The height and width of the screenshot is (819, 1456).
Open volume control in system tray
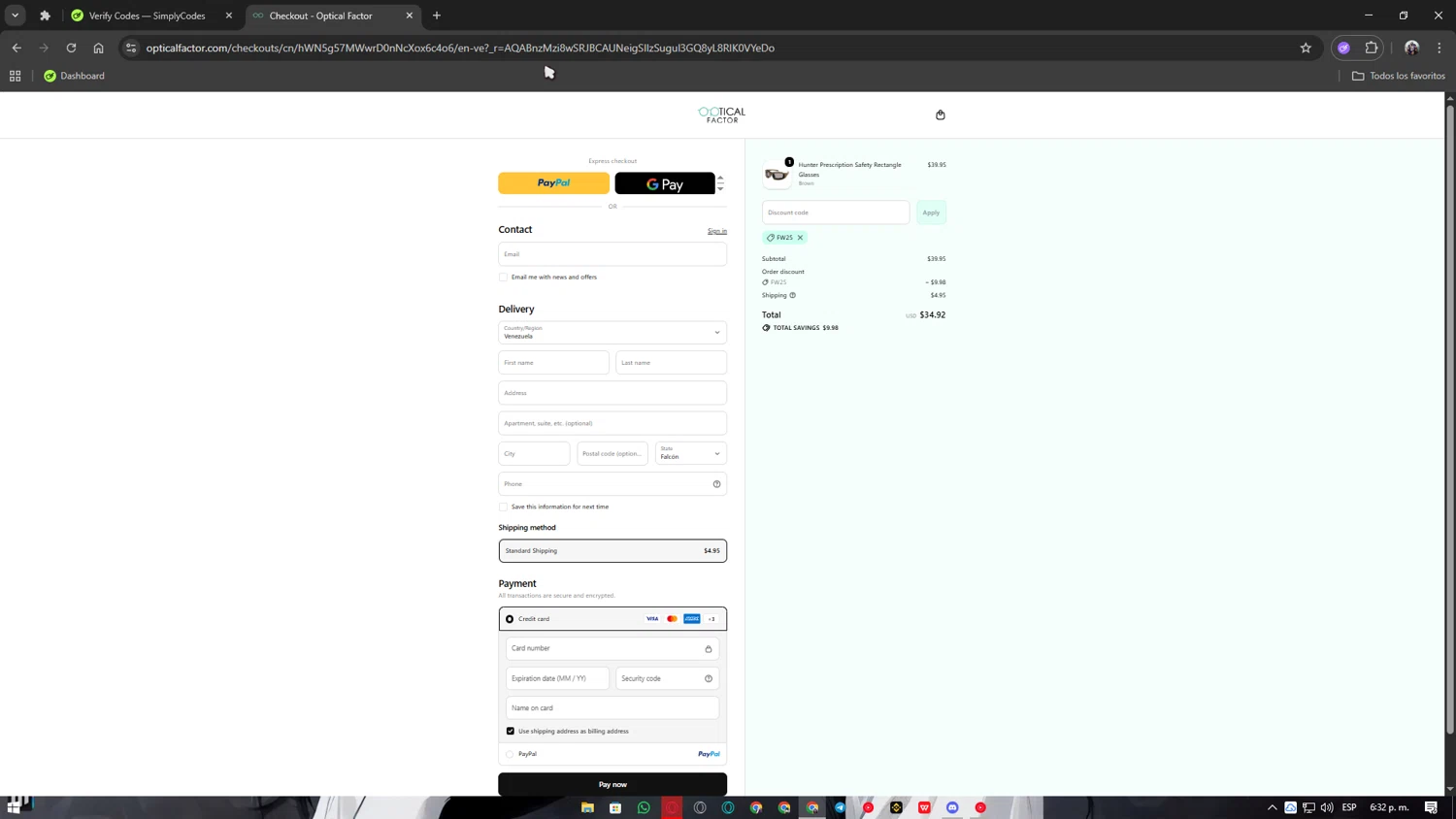[x=1327, y=807]
